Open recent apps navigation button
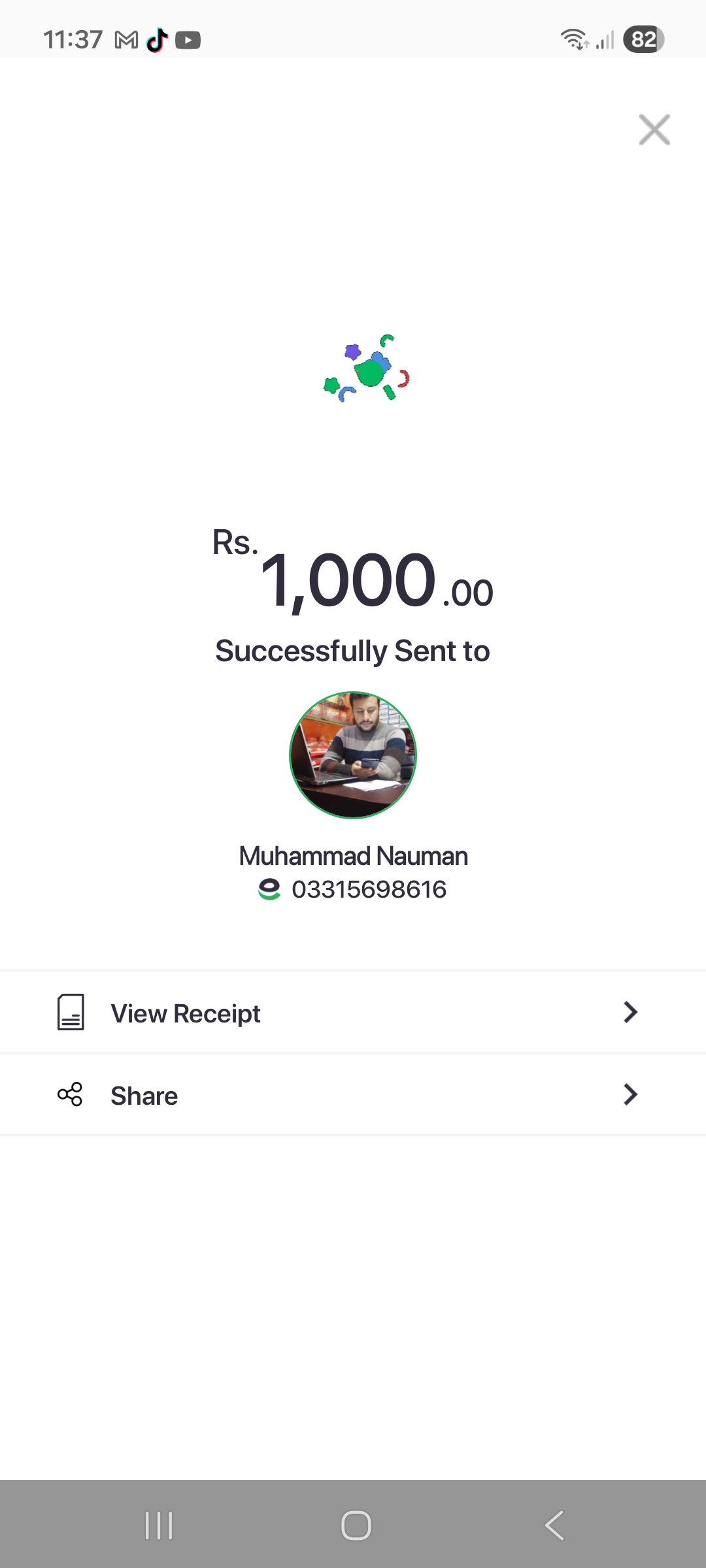 [x=159, y=1525]
